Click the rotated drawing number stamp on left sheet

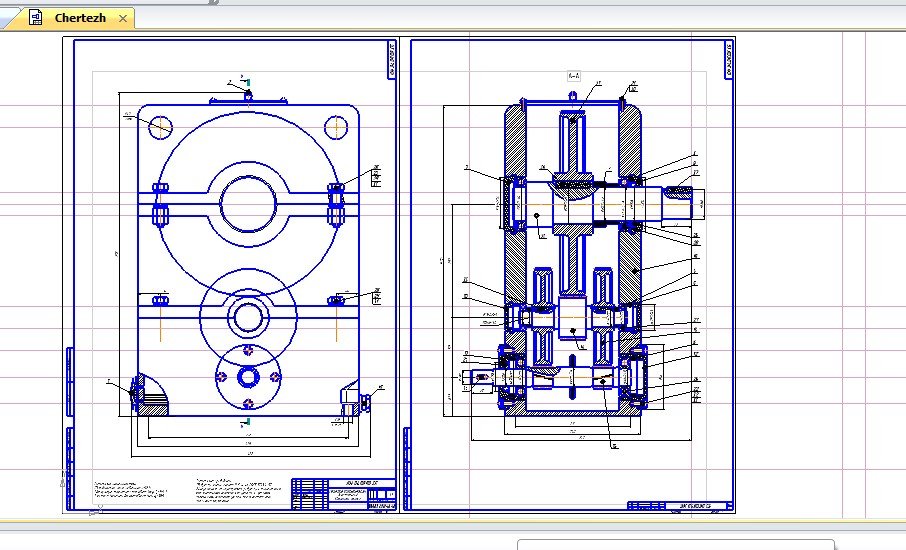pos(389,61)
